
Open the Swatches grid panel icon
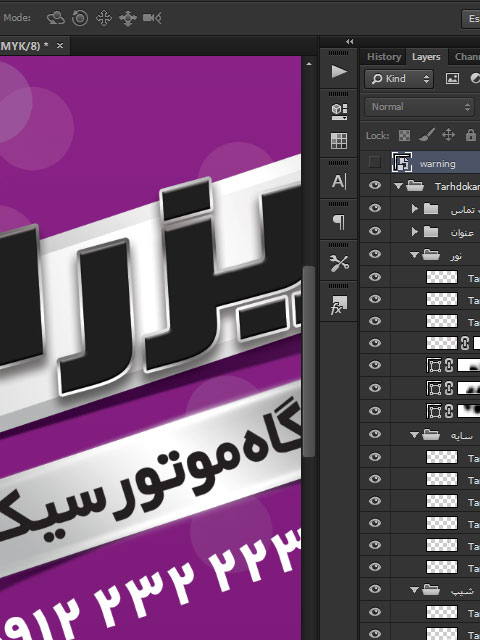pos(339,140)
